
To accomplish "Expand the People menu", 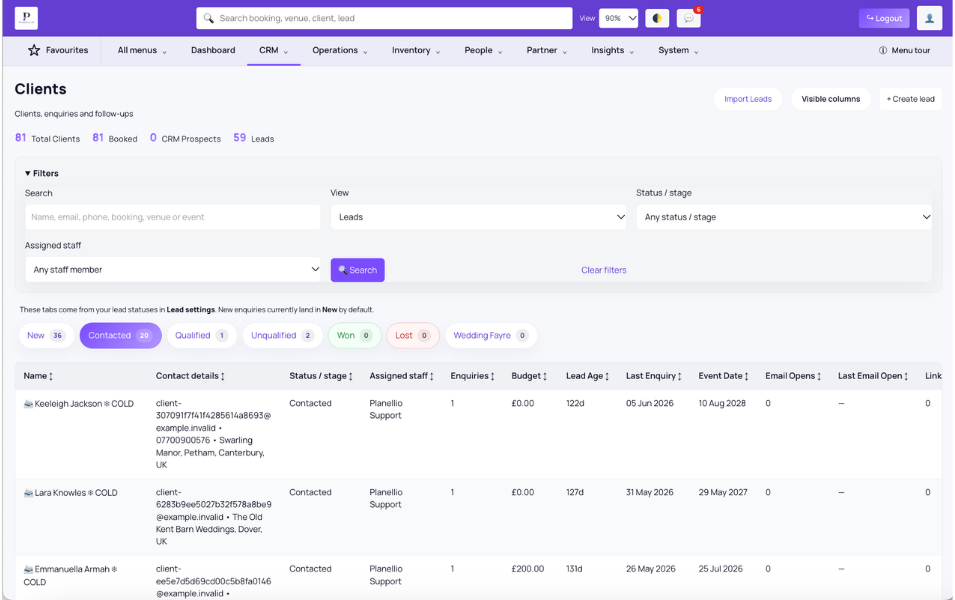I will coord(483,51).
